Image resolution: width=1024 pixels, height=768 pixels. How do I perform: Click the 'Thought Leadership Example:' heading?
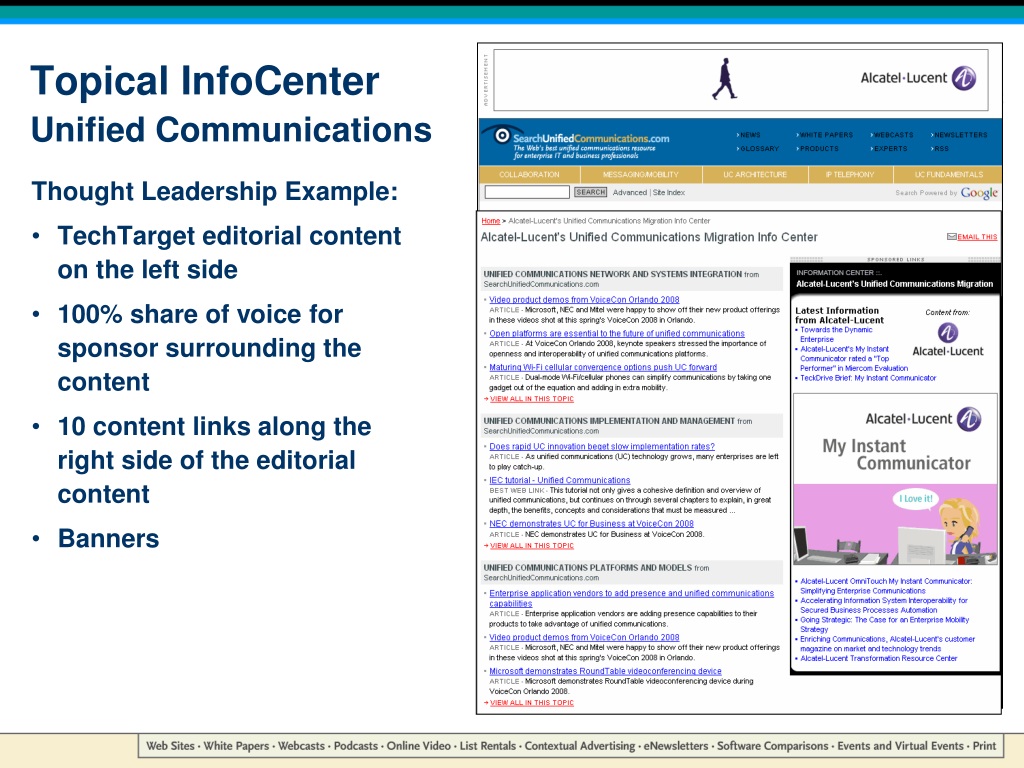pos(215,191)
